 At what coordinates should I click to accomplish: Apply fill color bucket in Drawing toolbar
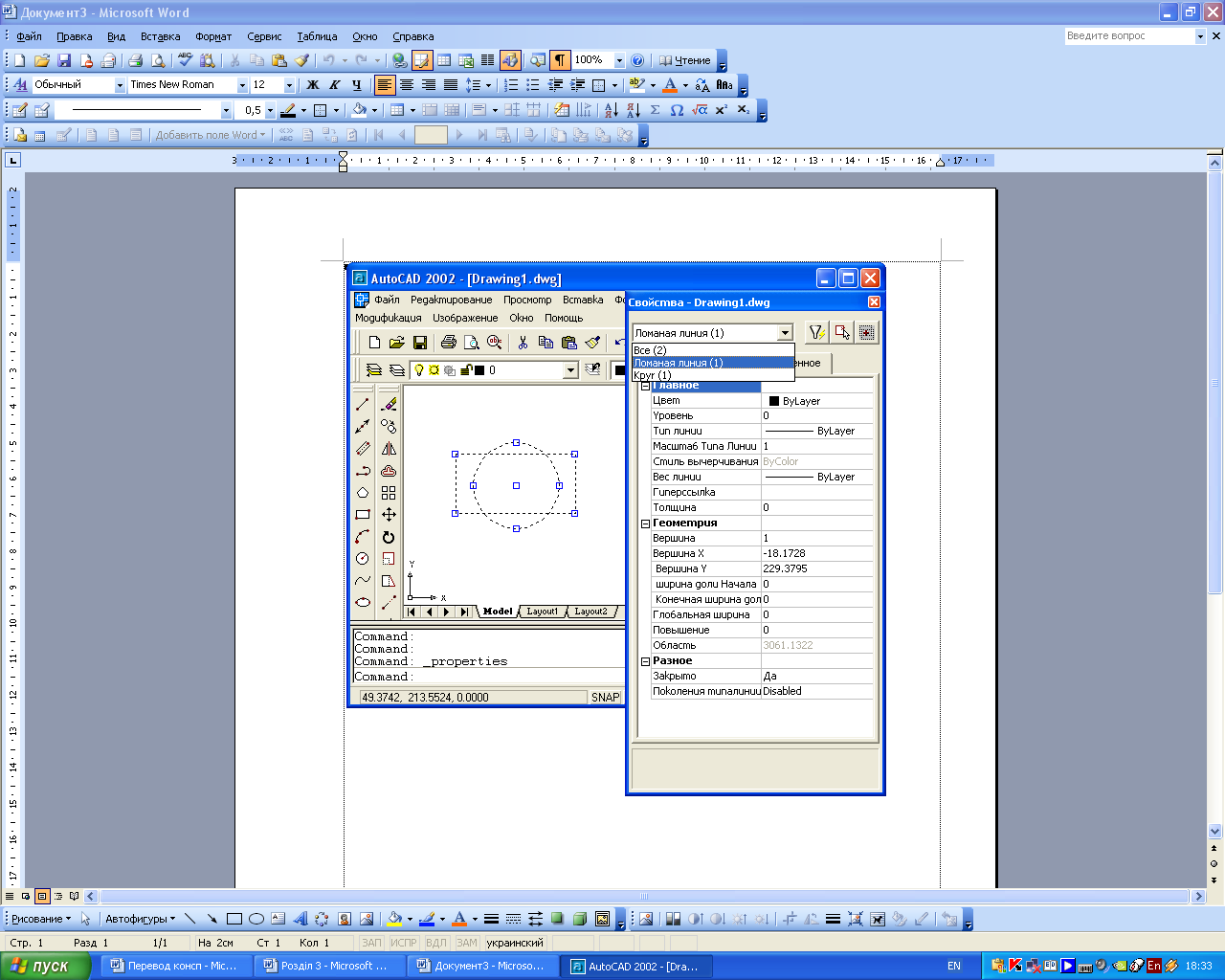[393, 919]
